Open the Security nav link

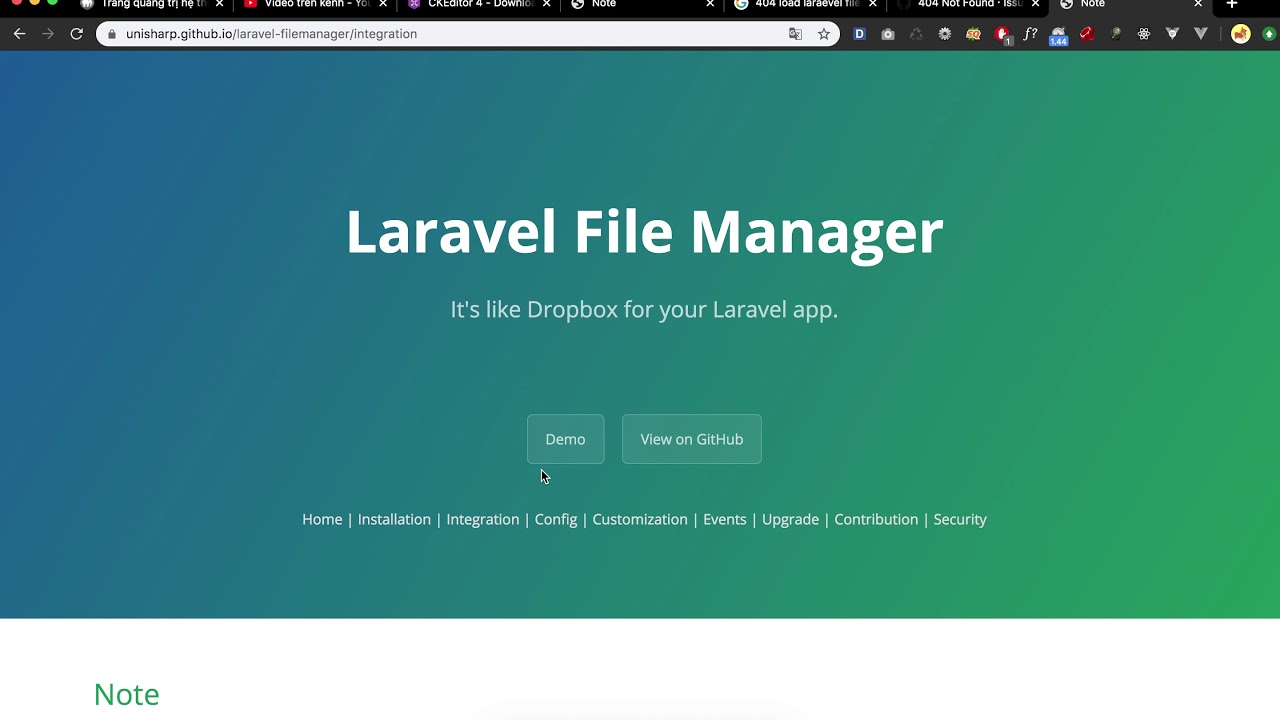click(x=960, y=519)
